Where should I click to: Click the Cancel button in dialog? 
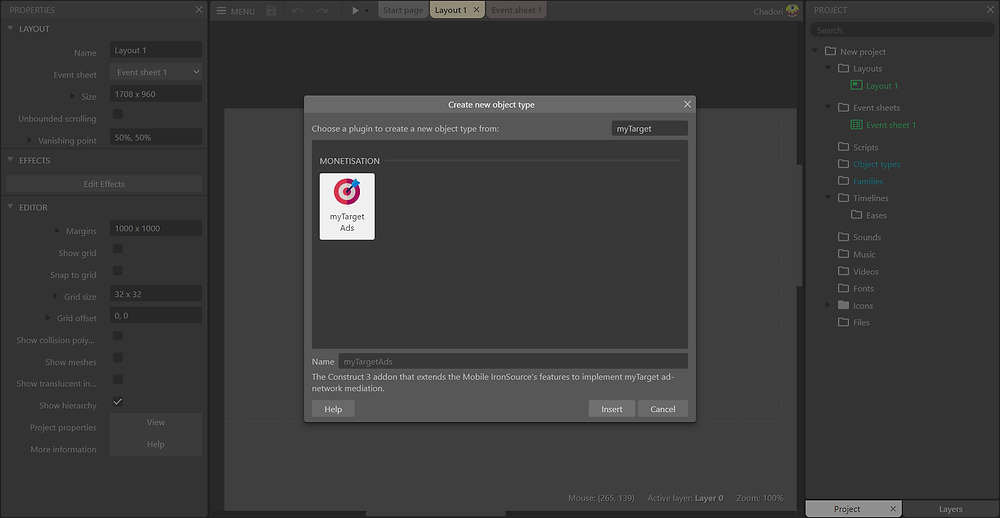click(x=663, y=409)
